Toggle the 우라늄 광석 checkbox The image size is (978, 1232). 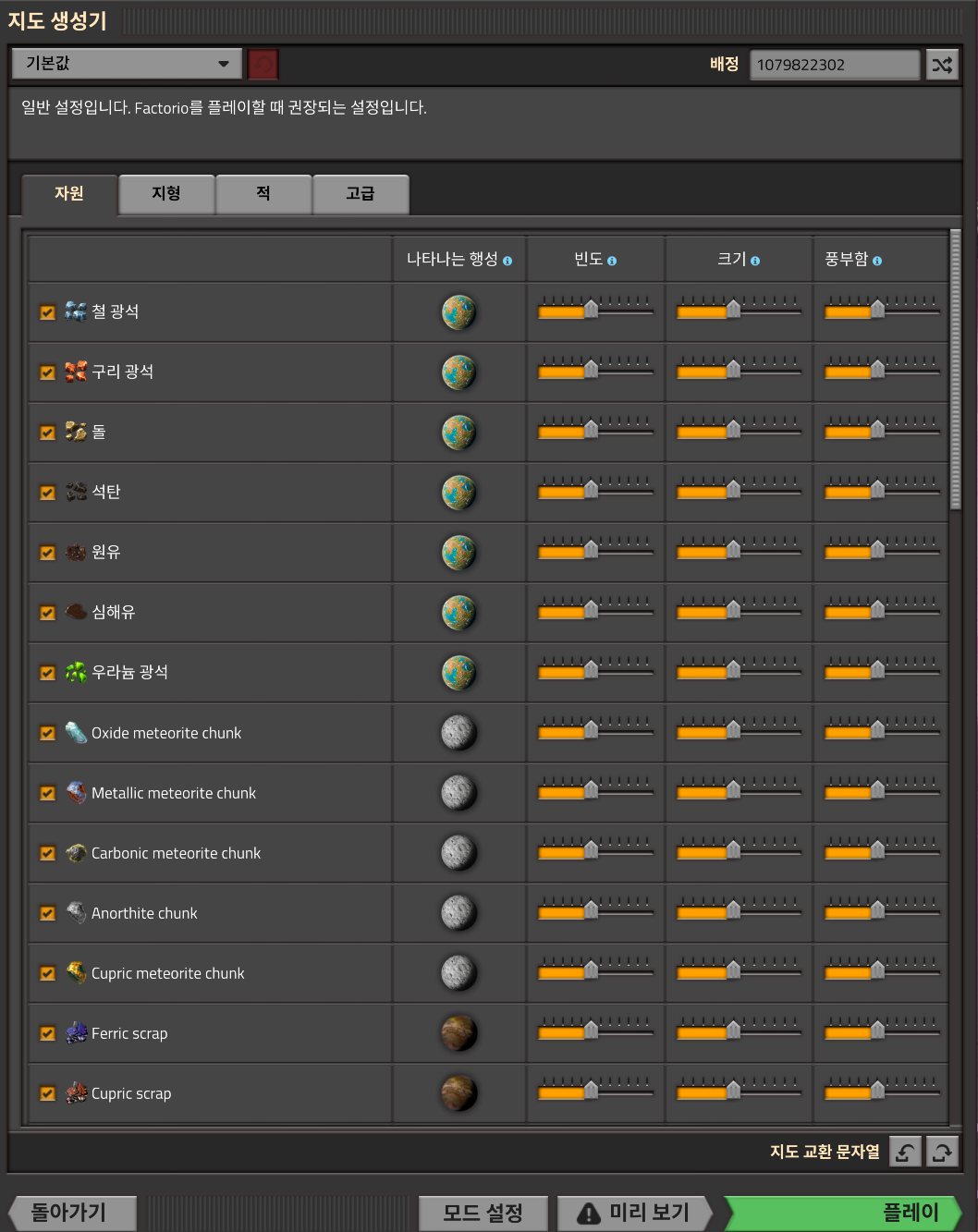[48, 673]
